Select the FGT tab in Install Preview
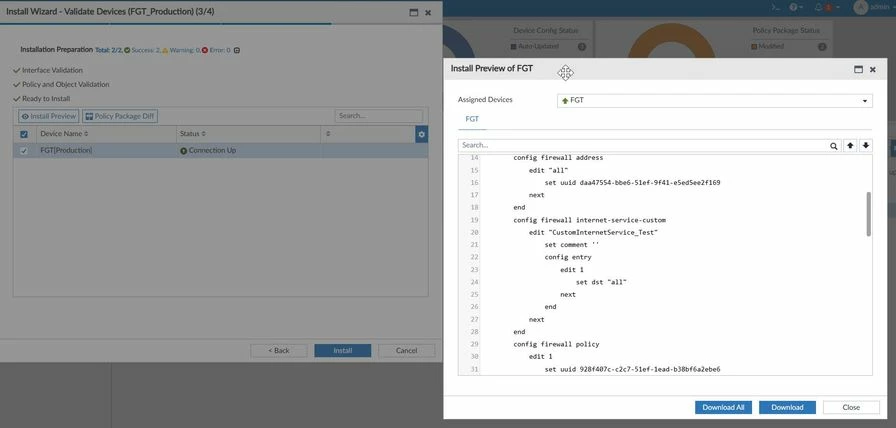This screenshot has height=428, width=896. tap(472, 119)
